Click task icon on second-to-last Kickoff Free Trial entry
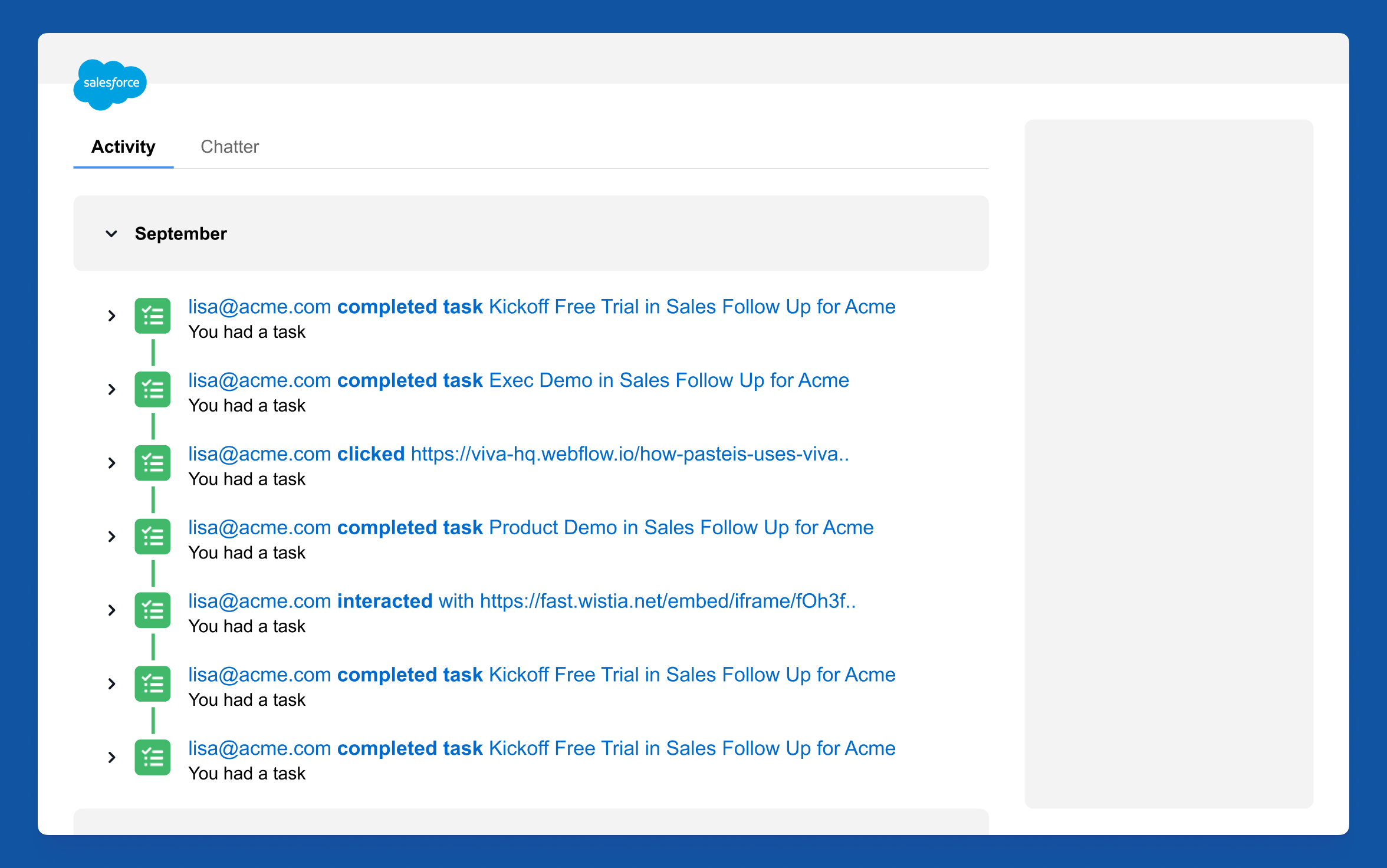The image size is (1387, 868). pos(153,684)
